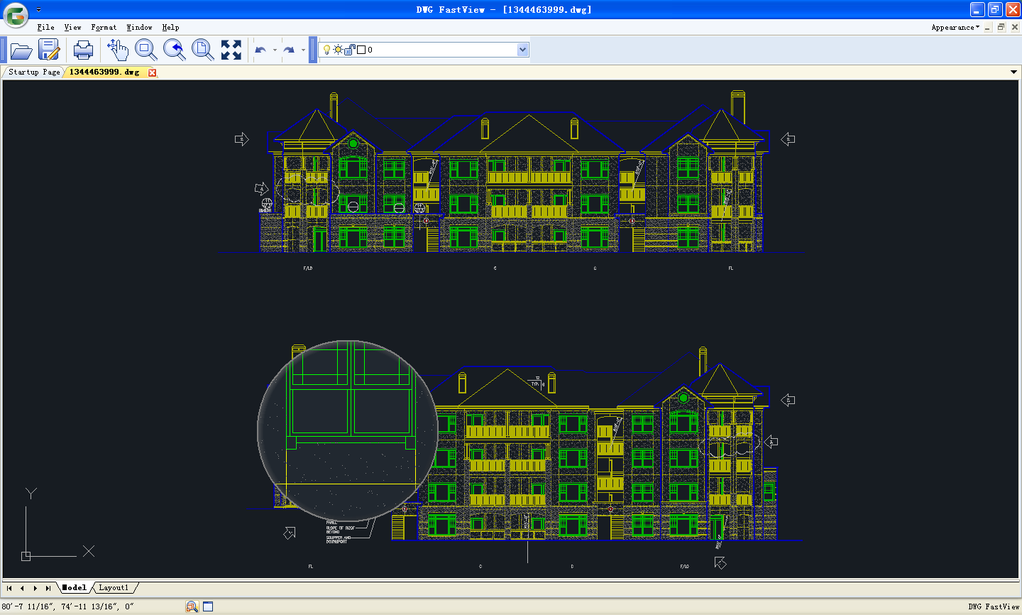Print the drawing using the printer icon
This screenshot has width=1022, height=615.
point(83,50)
